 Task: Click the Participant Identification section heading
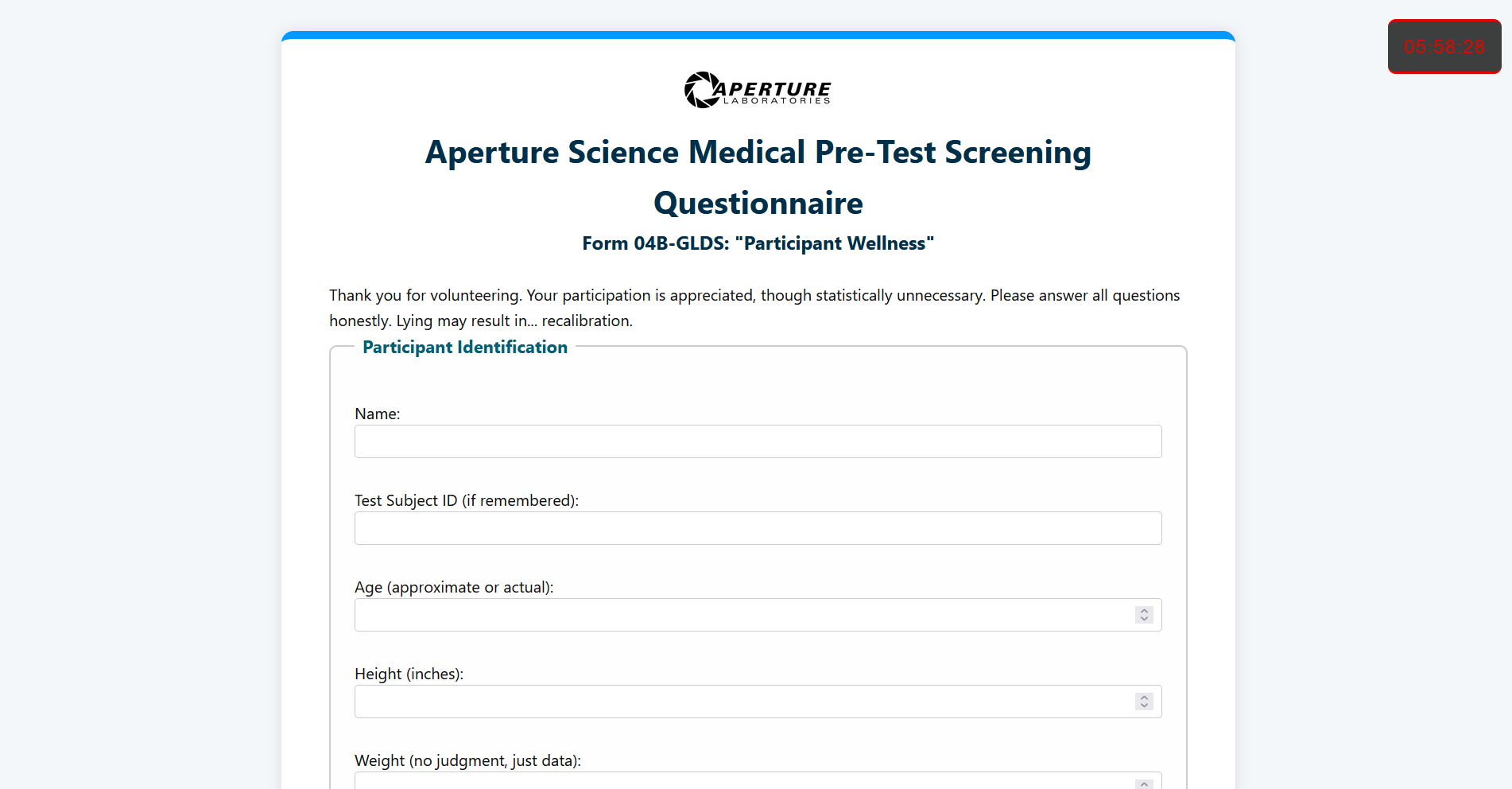coord(465,347)
